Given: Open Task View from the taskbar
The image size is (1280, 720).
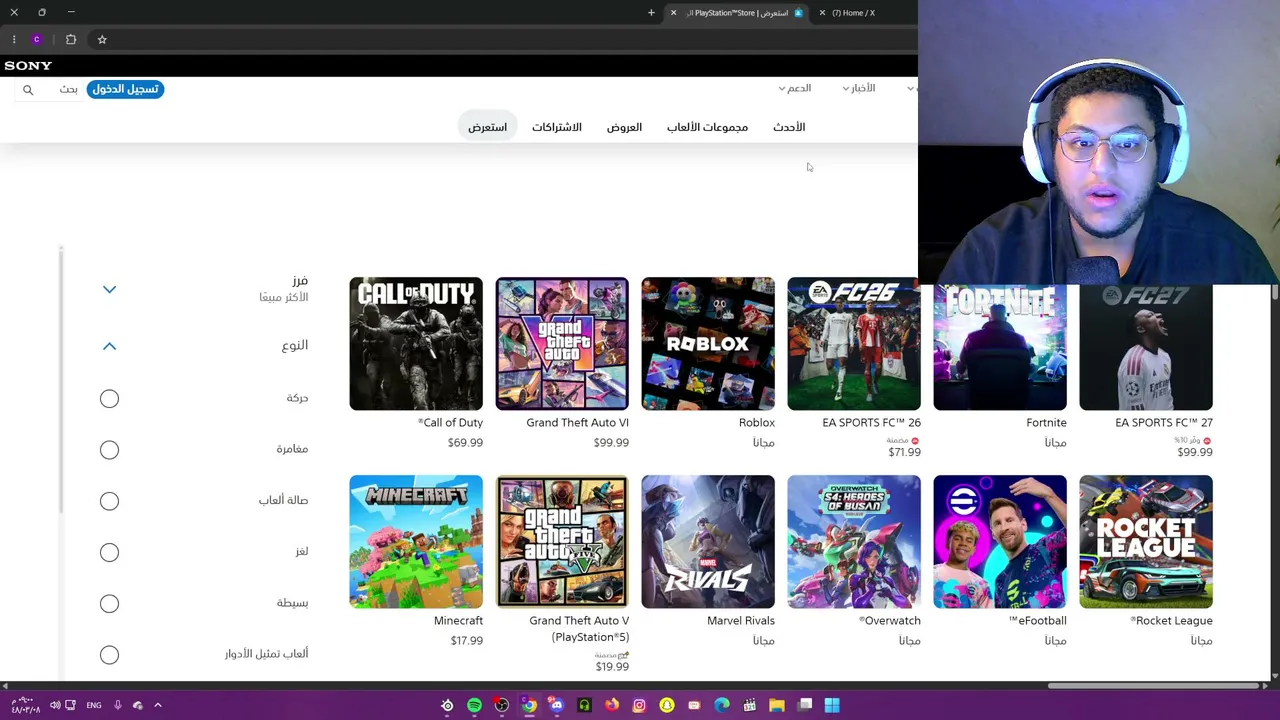Looking at the screenshot, I should (804, 705).
